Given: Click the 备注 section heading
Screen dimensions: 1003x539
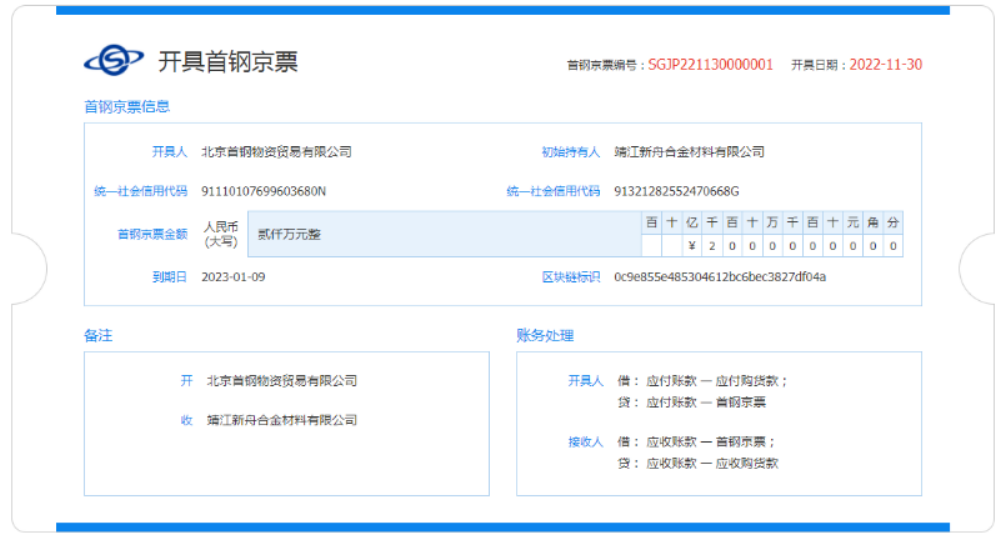Looking at the screenshot, I should [98, 335].
